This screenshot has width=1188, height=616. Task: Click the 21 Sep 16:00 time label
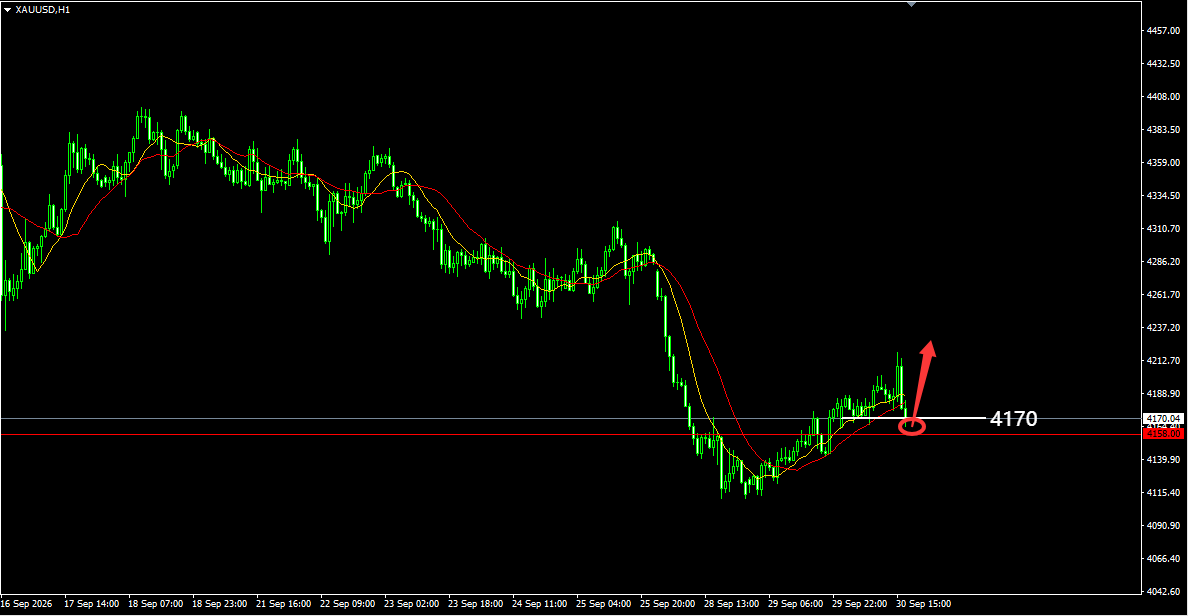point(283,604)
